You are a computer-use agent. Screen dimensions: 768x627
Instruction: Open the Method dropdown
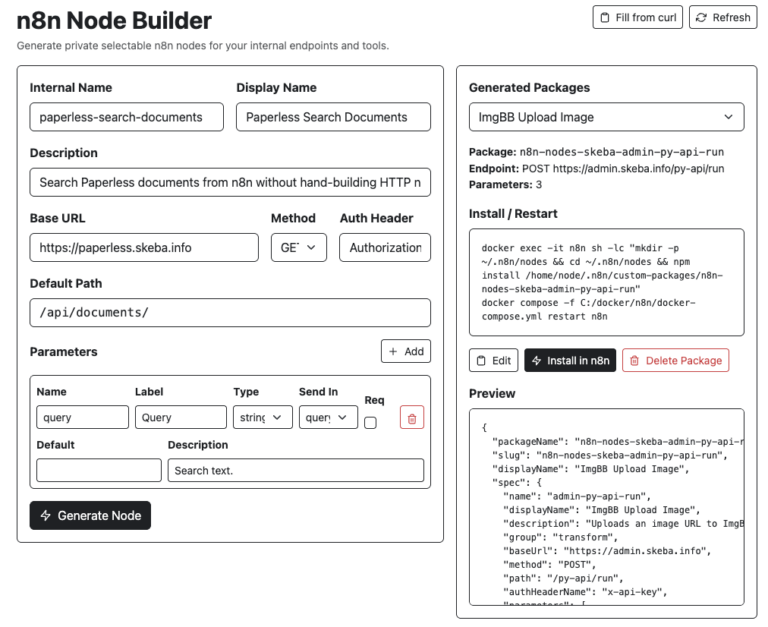(299, 247)
